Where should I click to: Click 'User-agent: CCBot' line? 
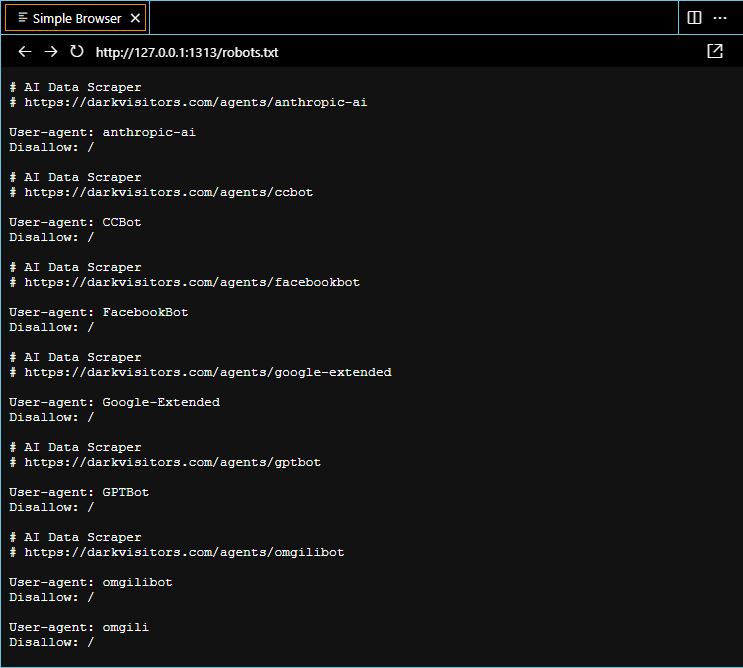75,222
